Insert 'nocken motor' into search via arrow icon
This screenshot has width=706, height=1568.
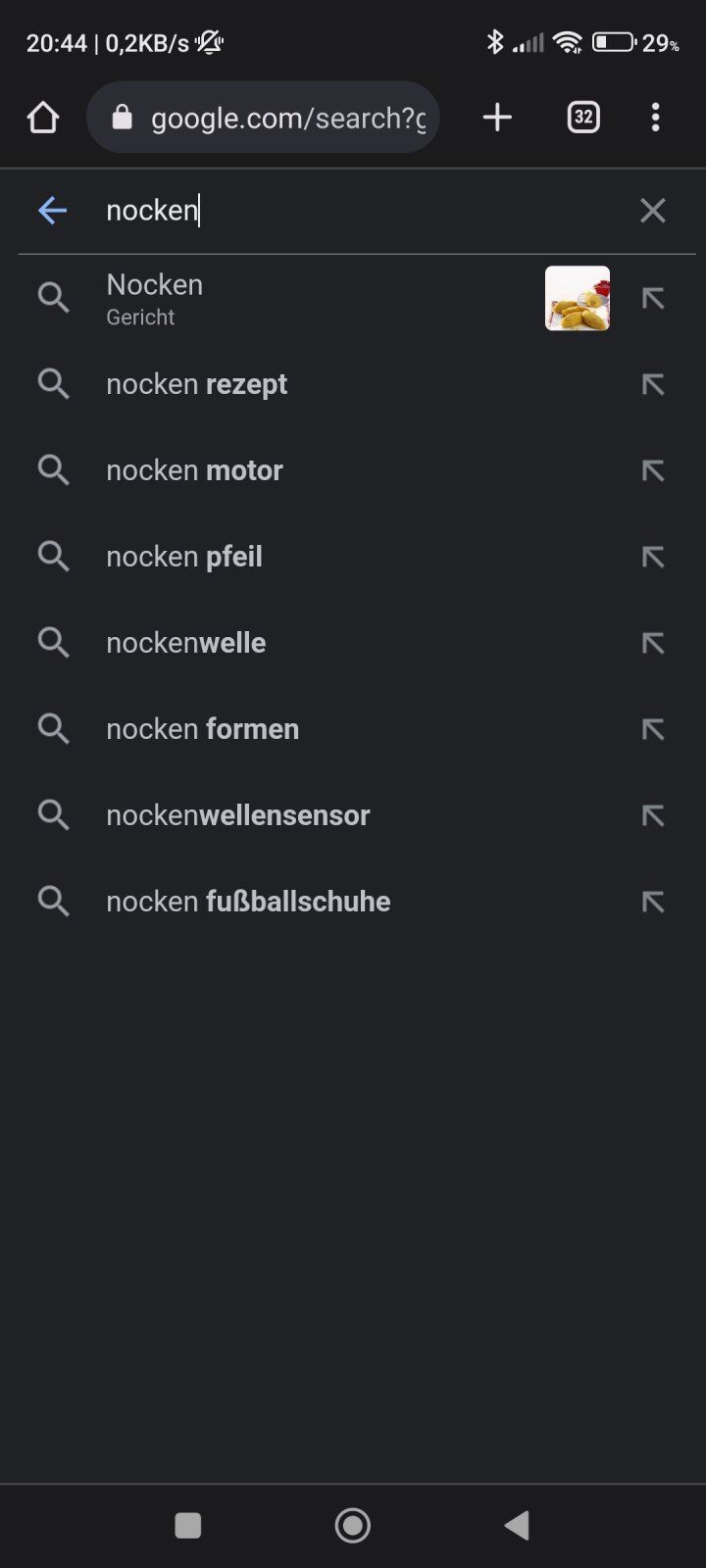[652, 470]
